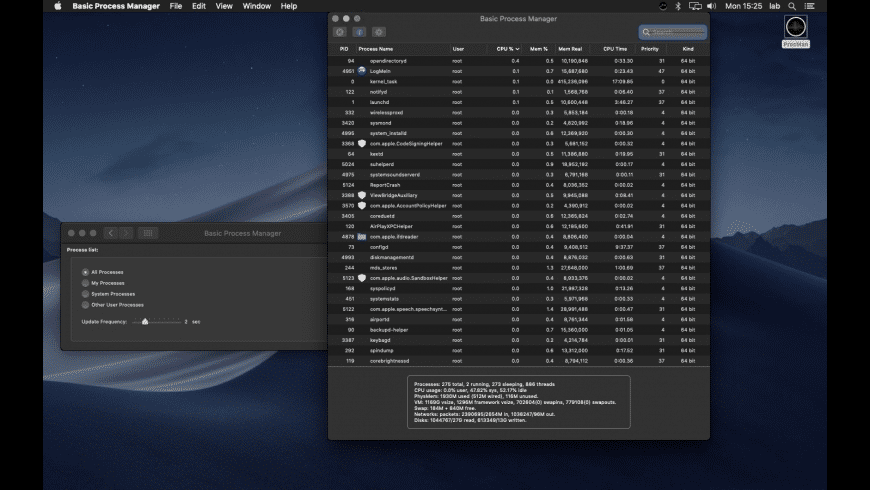Select the suhelperd process row
Image resolution: width=870 pixels, height=490 pixels.
519,164
